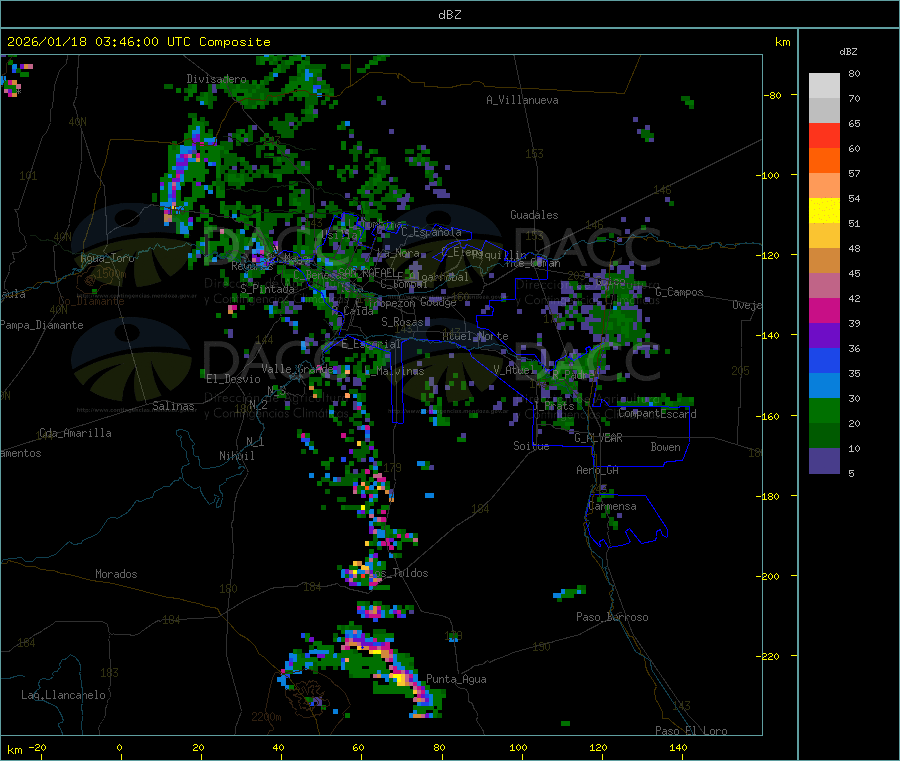The width and height of the screenshot is (900, 761).
Task: Select the slate purple 5-10 dBZ swatch
Action: (824, 461)
